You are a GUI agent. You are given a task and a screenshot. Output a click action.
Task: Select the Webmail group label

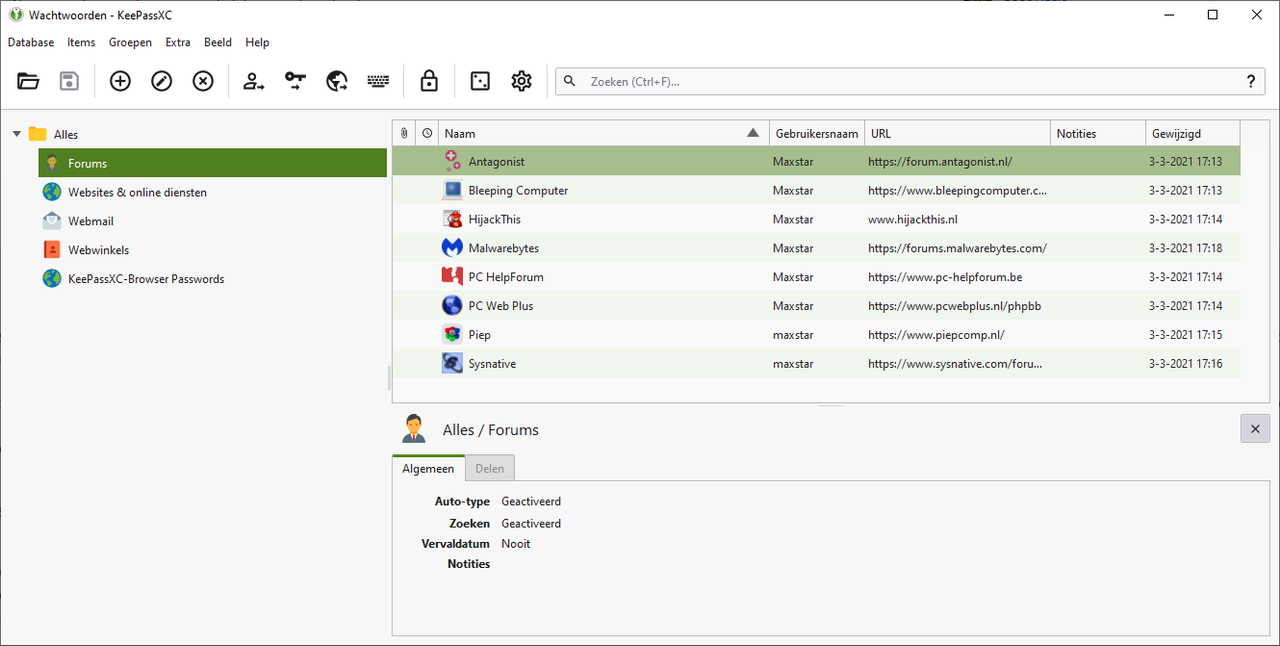[91, 221]
